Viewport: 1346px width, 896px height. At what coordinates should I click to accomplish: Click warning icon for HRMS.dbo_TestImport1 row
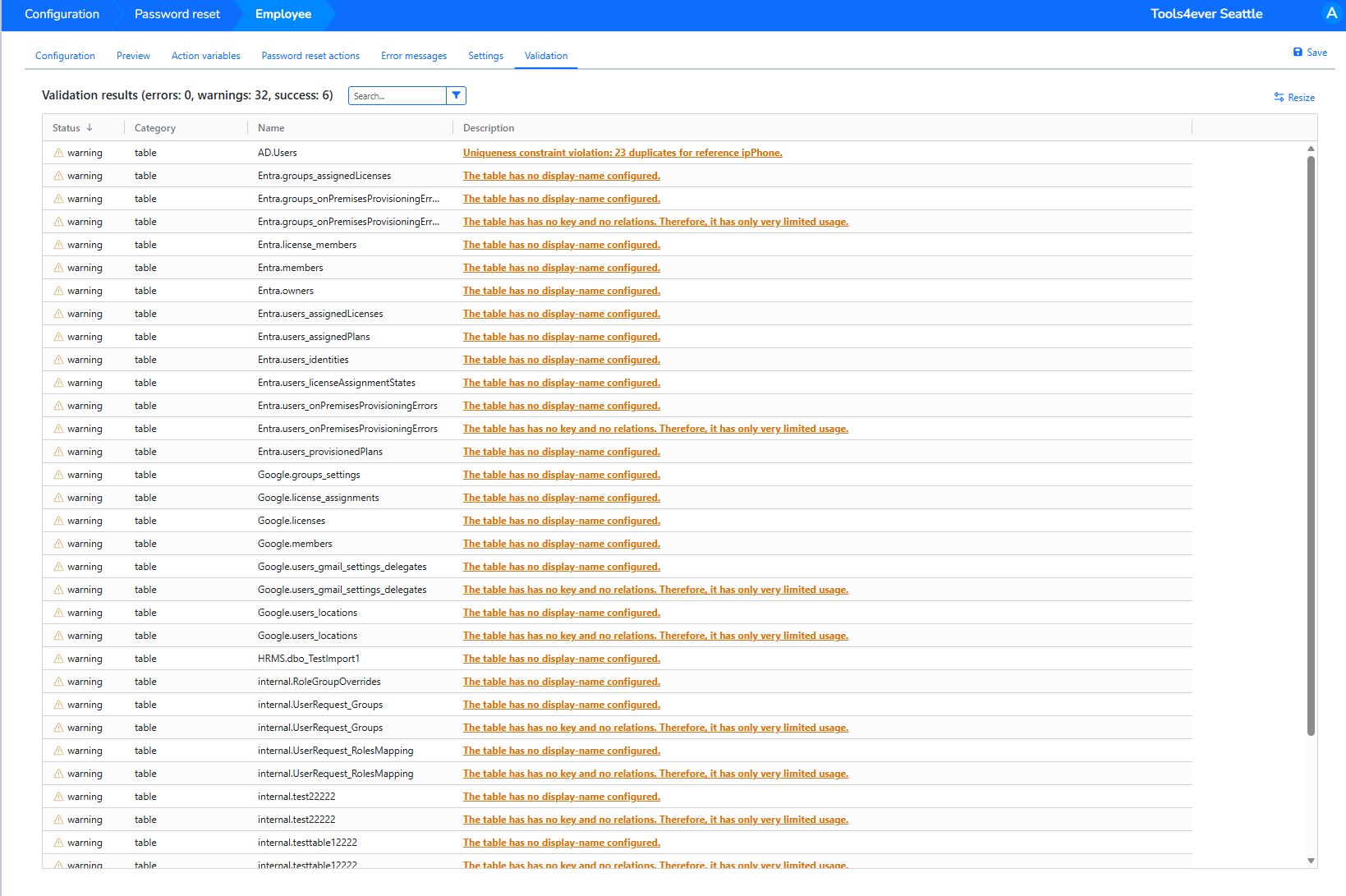tap(58, 659)
